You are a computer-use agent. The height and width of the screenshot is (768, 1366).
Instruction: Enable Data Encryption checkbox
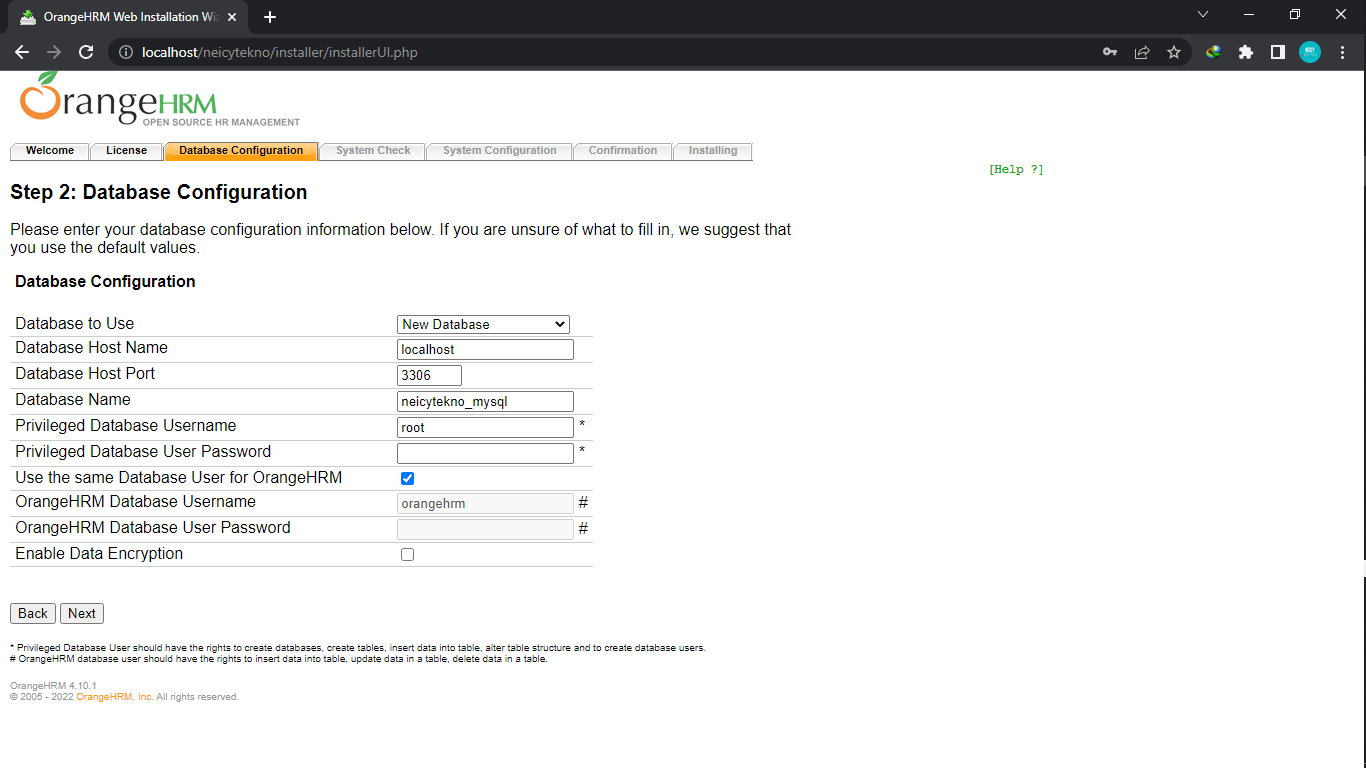click(407, 555)
